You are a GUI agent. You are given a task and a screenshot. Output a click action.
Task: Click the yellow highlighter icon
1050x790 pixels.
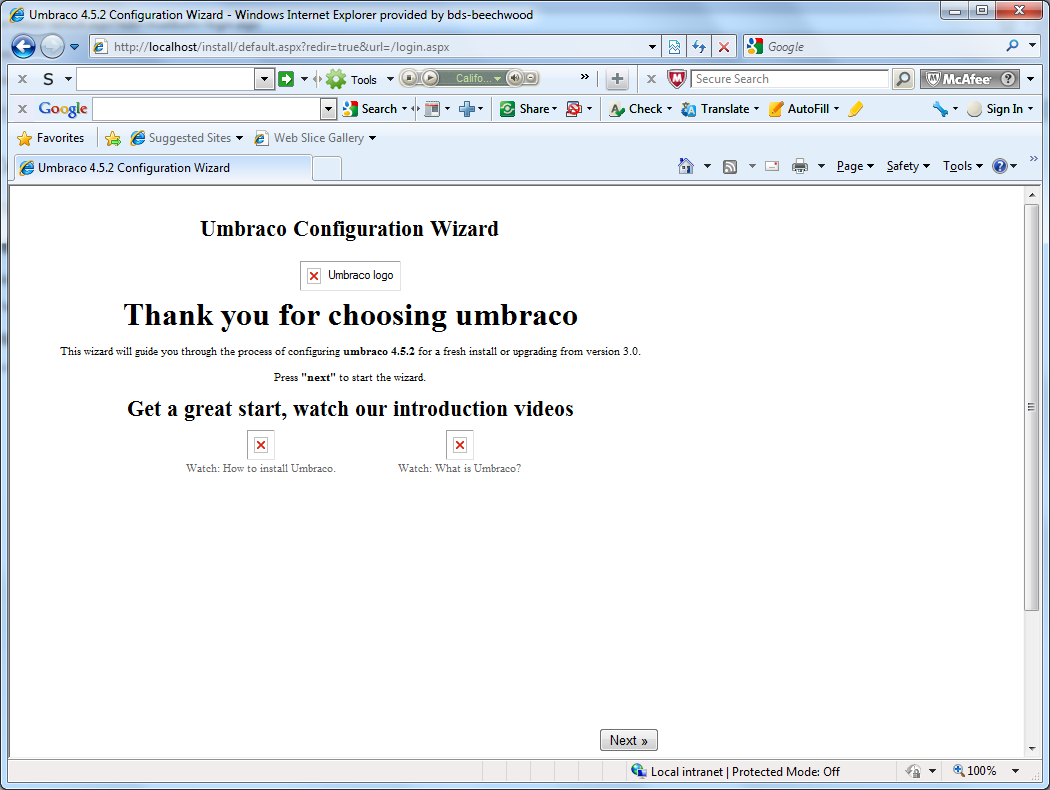click(x=855, y=108)
